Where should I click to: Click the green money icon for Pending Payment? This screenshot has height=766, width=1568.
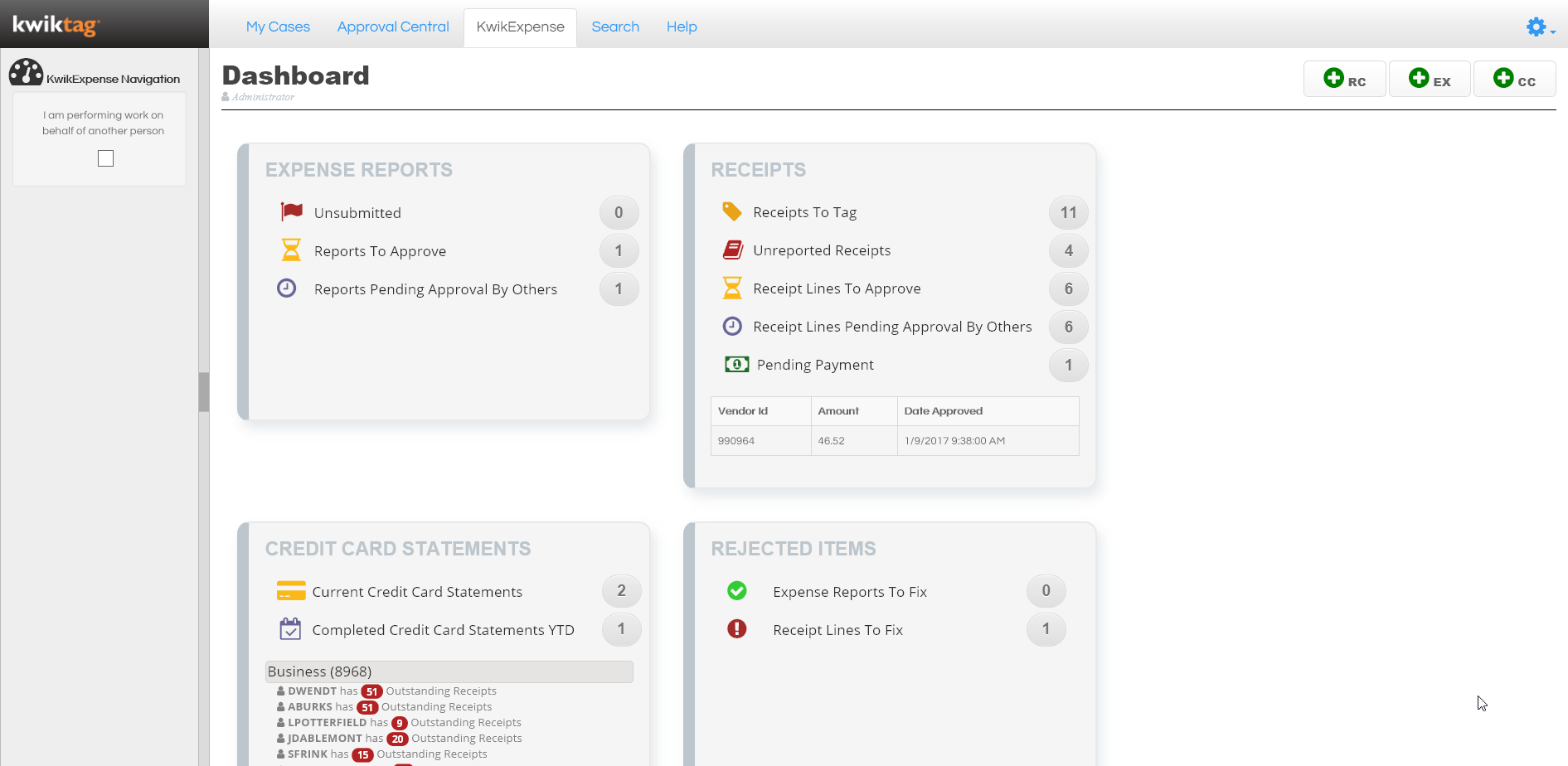click(736, 364)
